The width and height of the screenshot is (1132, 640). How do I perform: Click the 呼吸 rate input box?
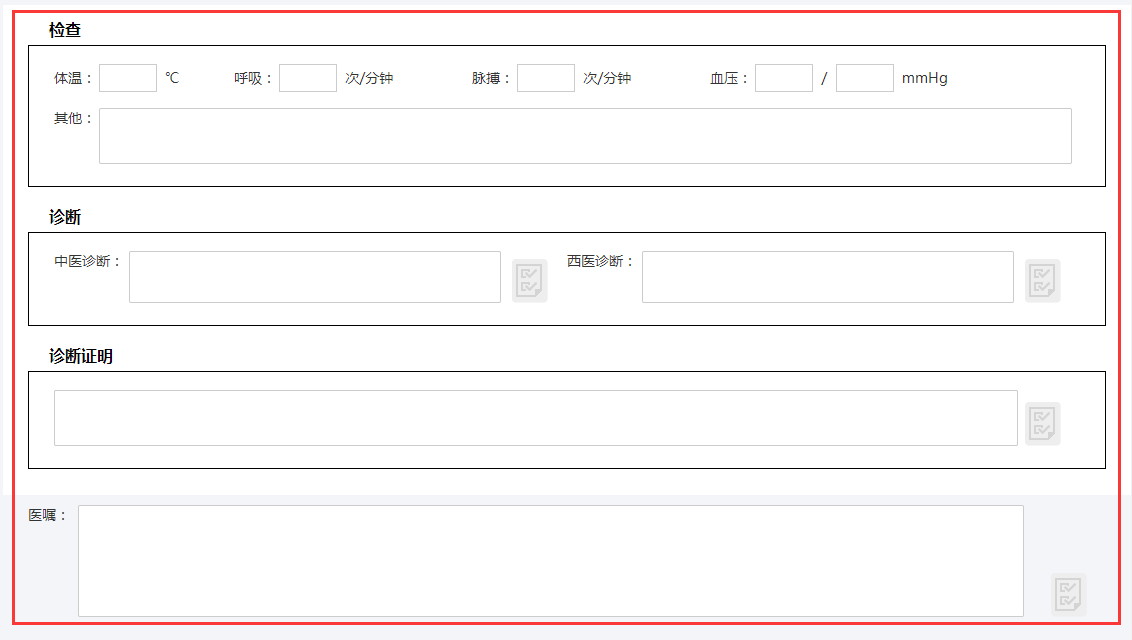pos(308,78)
